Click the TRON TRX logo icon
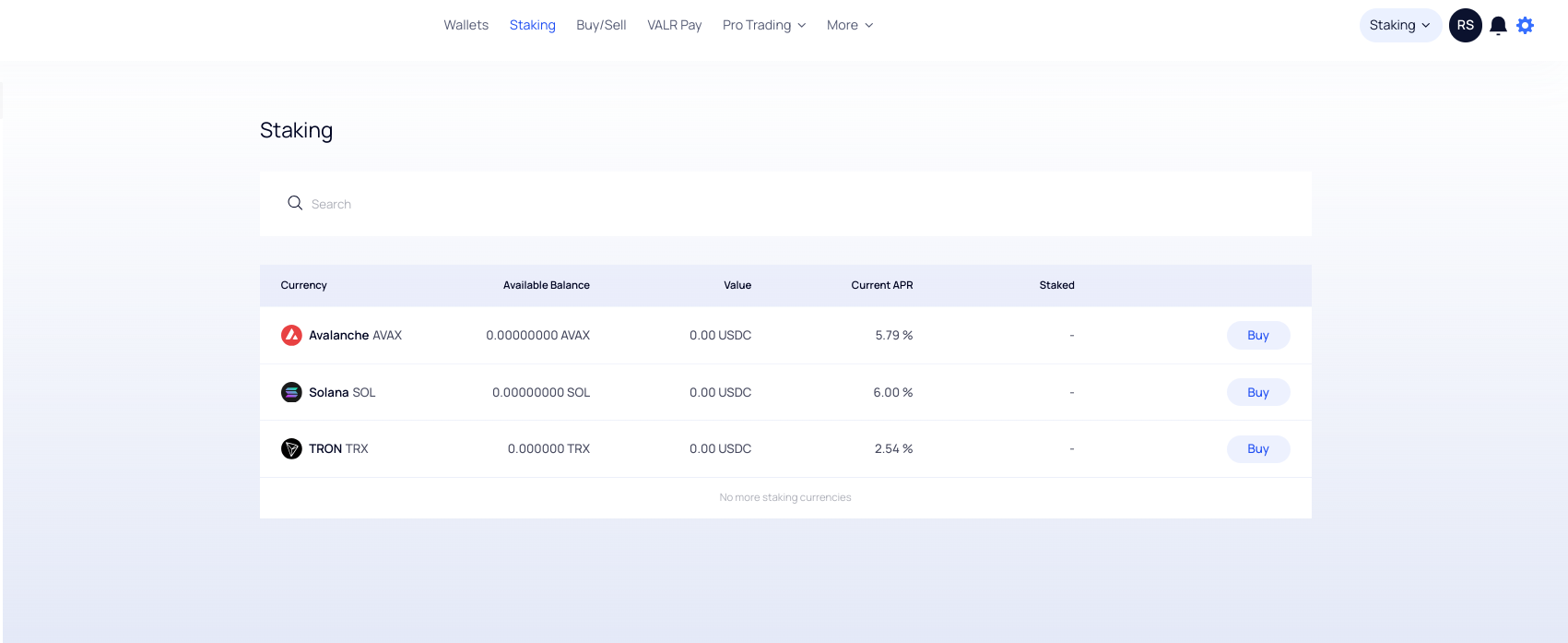1568x643 pixels. click(x=291, y=449)
